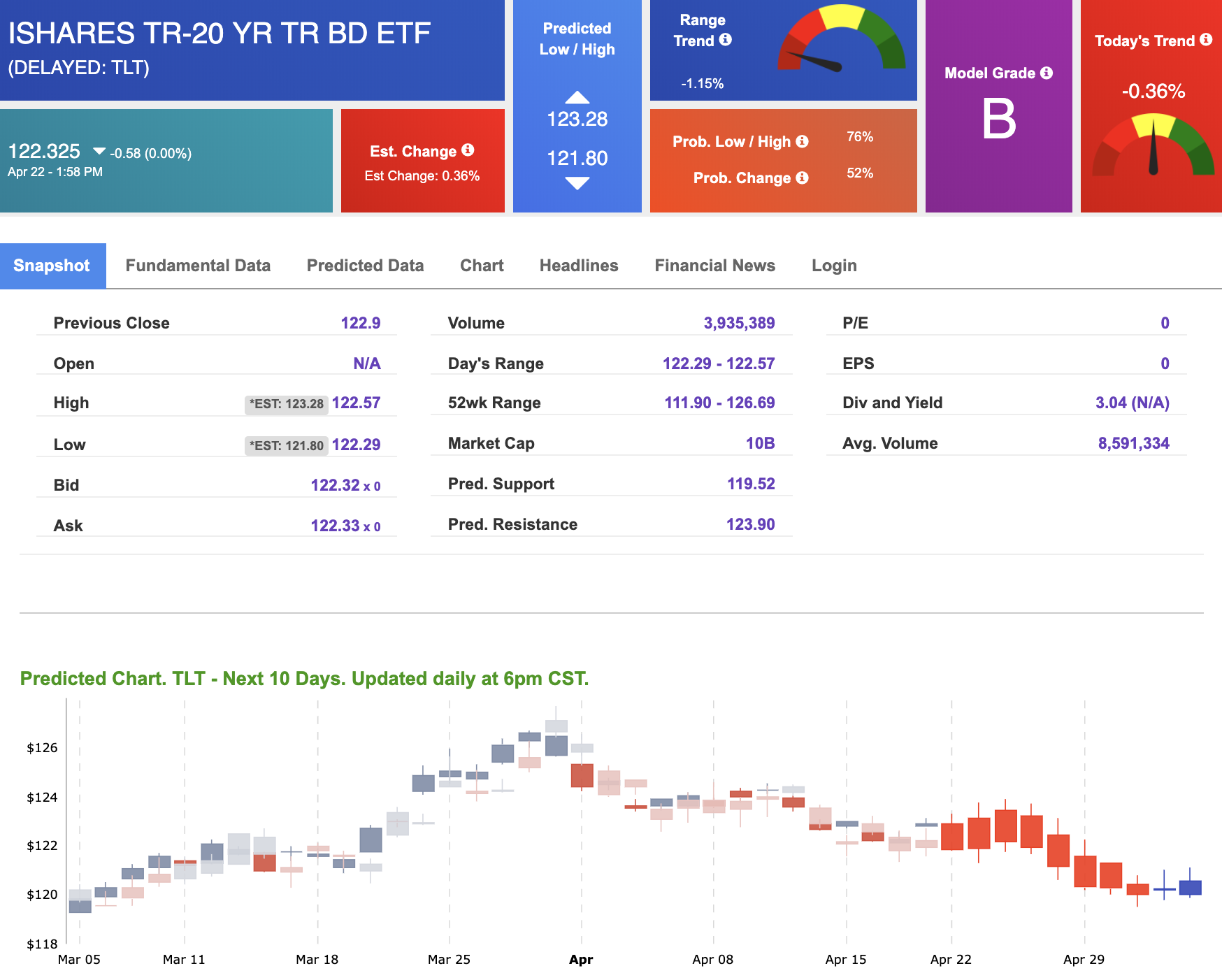The image size is (1222, 980).
Task: Click the ISHARES TR-20 YR TR BD ETF title
Action: (220, 33)
